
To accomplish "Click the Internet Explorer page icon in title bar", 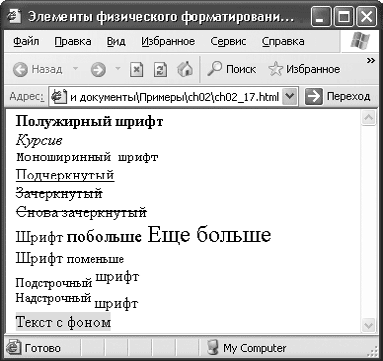I will point(14,17).
